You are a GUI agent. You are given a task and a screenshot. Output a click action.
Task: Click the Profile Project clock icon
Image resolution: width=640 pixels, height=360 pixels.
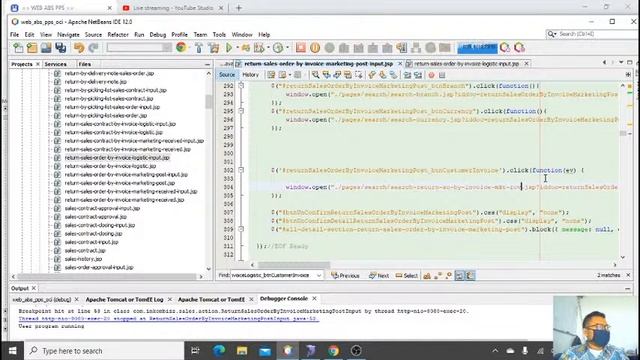(278, 48)
